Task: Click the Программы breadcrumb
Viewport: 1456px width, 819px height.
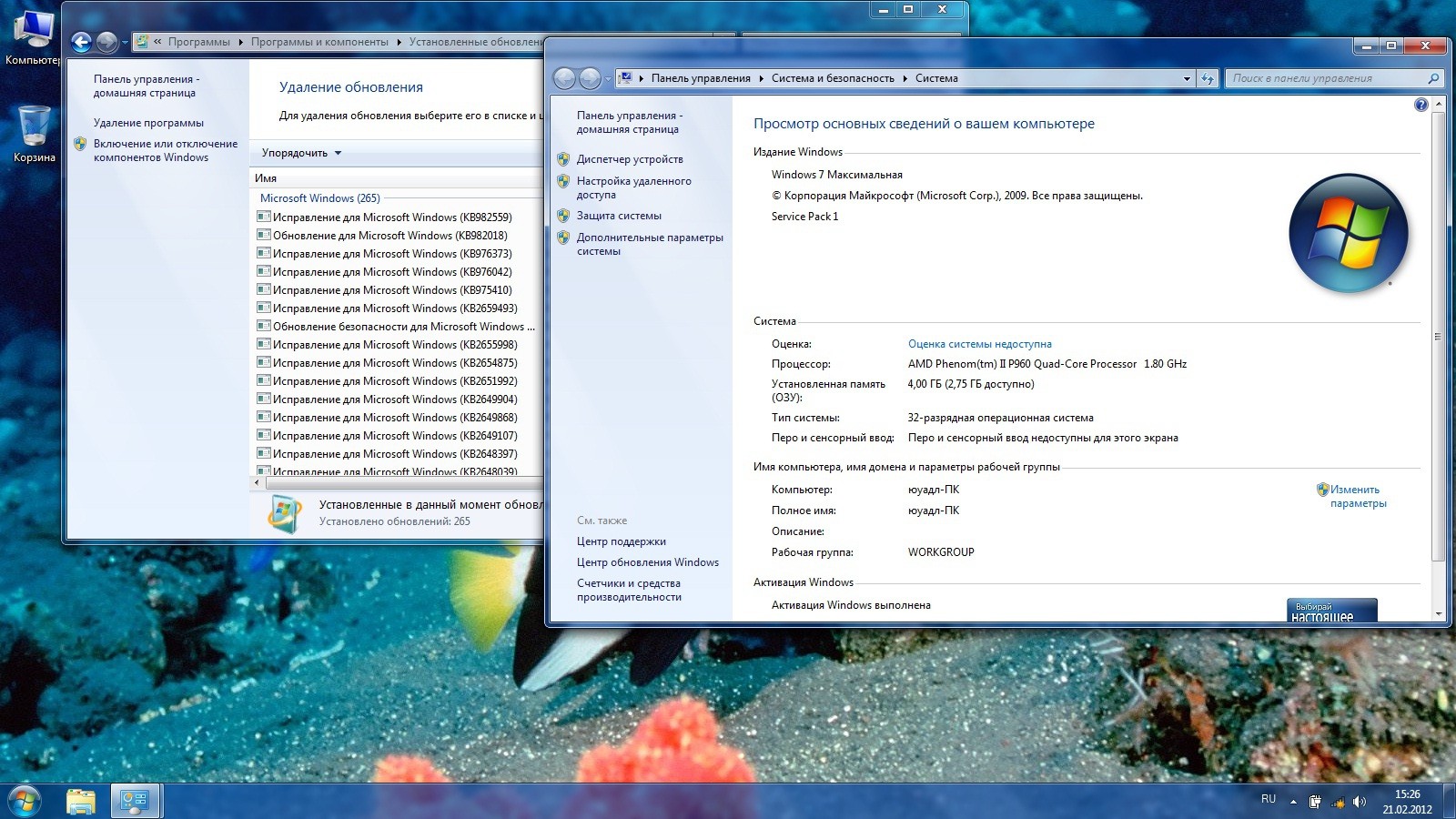Action: [198, 42]
